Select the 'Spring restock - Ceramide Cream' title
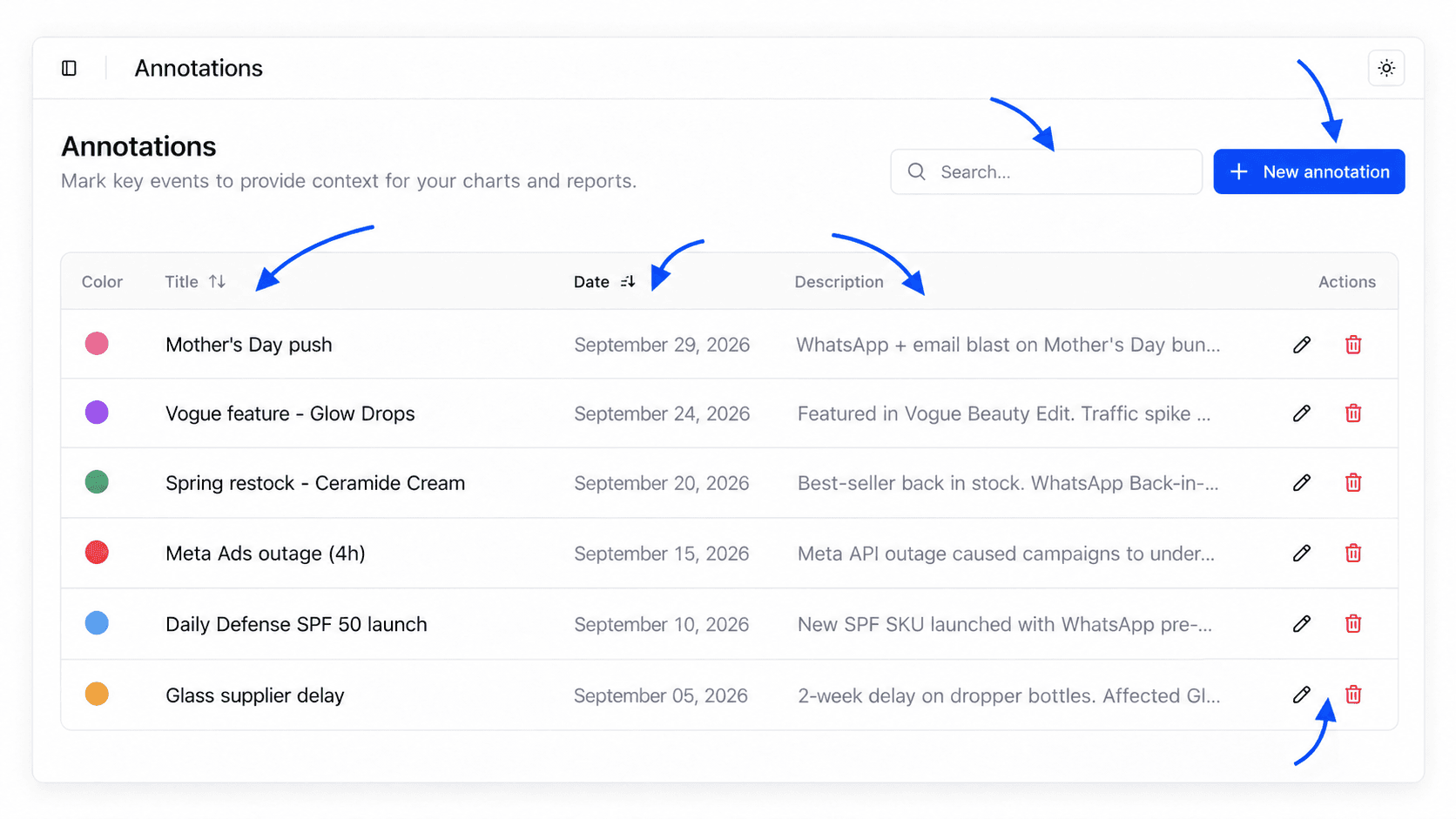Image resolution: width=1456 pixels, height=819 pixels. point(315,483)
